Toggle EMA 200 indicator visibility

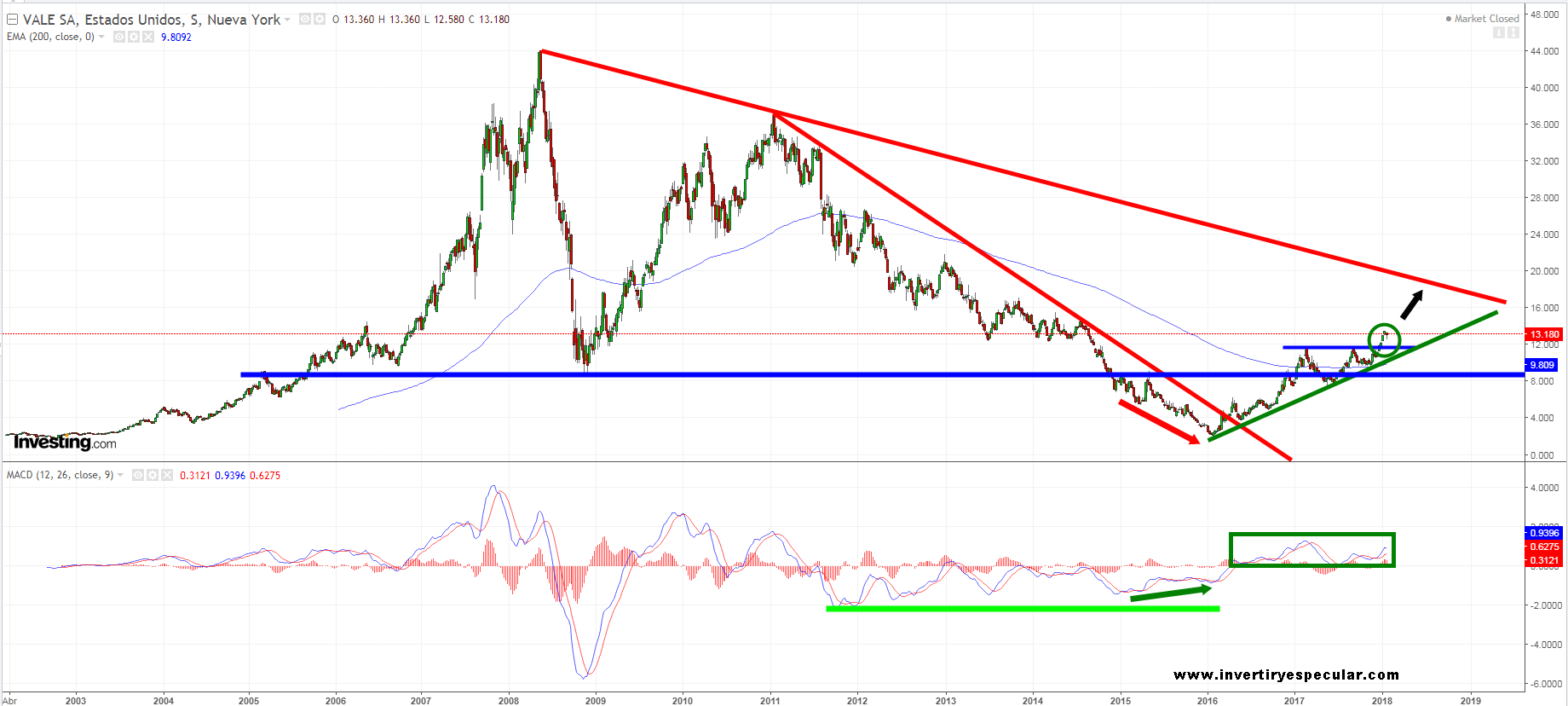coord(119,37)
